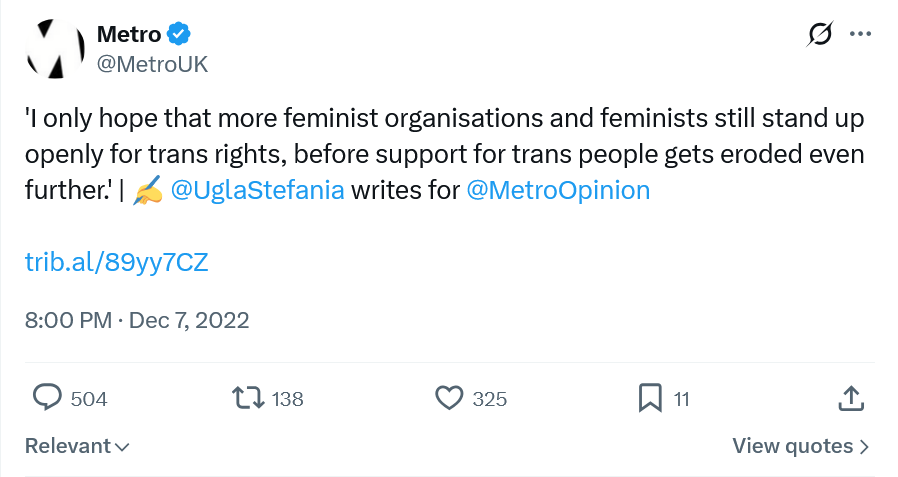The height and width of the screenshot is (477, 898).
Task: Click the @MetroUK handle
Action: tap(152, 64)
